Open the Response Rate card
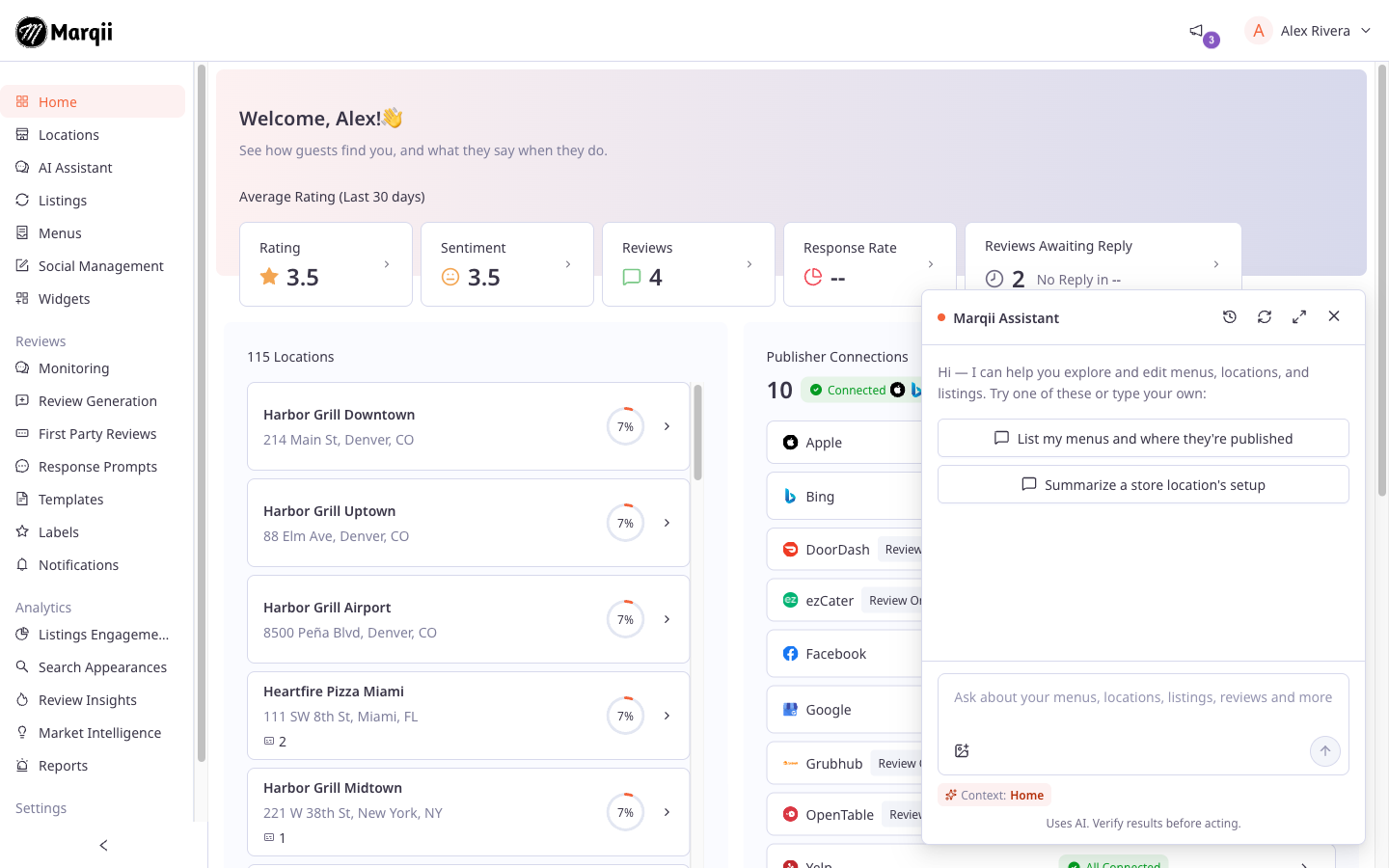 pos(870,264)
